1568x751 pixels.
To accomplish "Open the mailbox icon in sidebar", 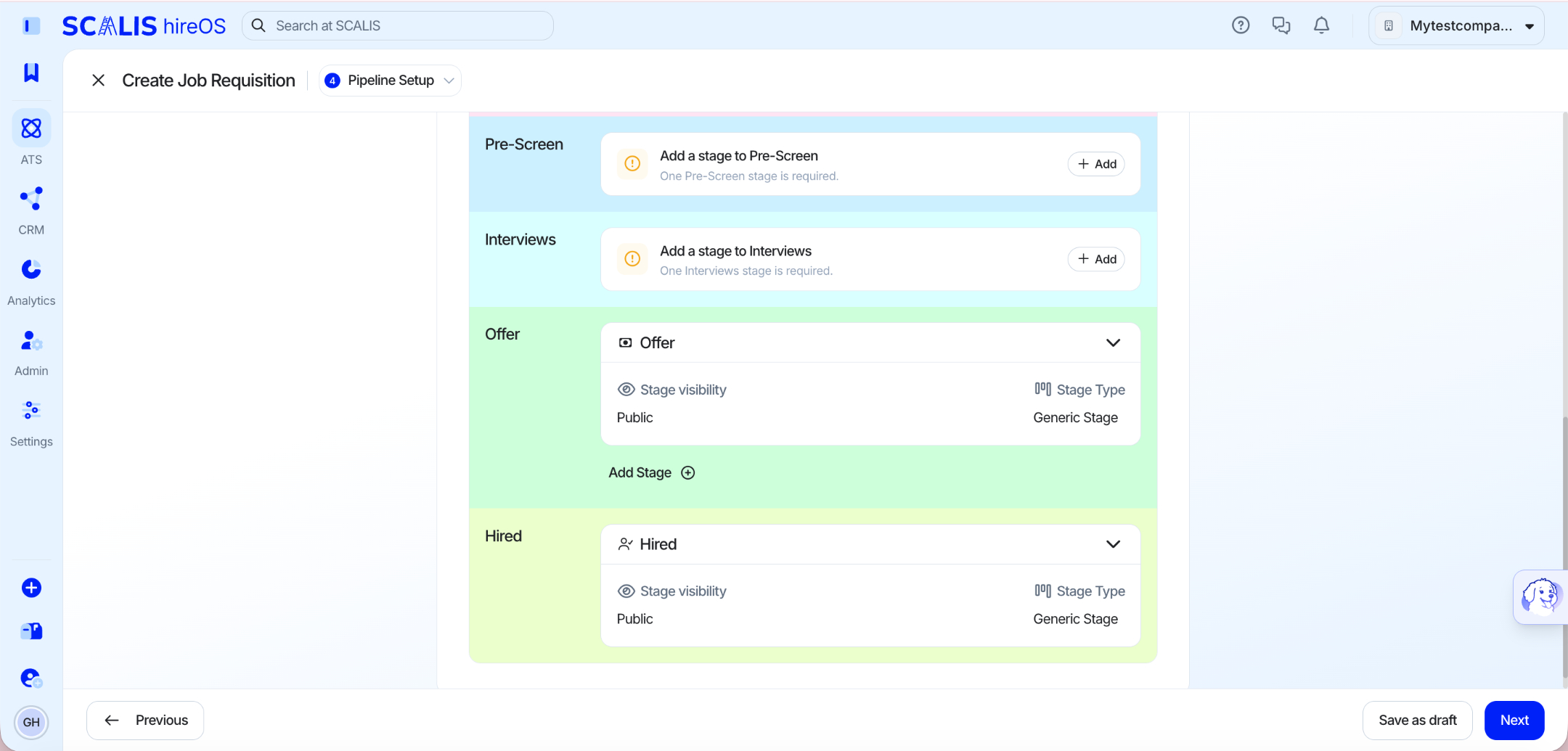I will click(x=31, y=631).
